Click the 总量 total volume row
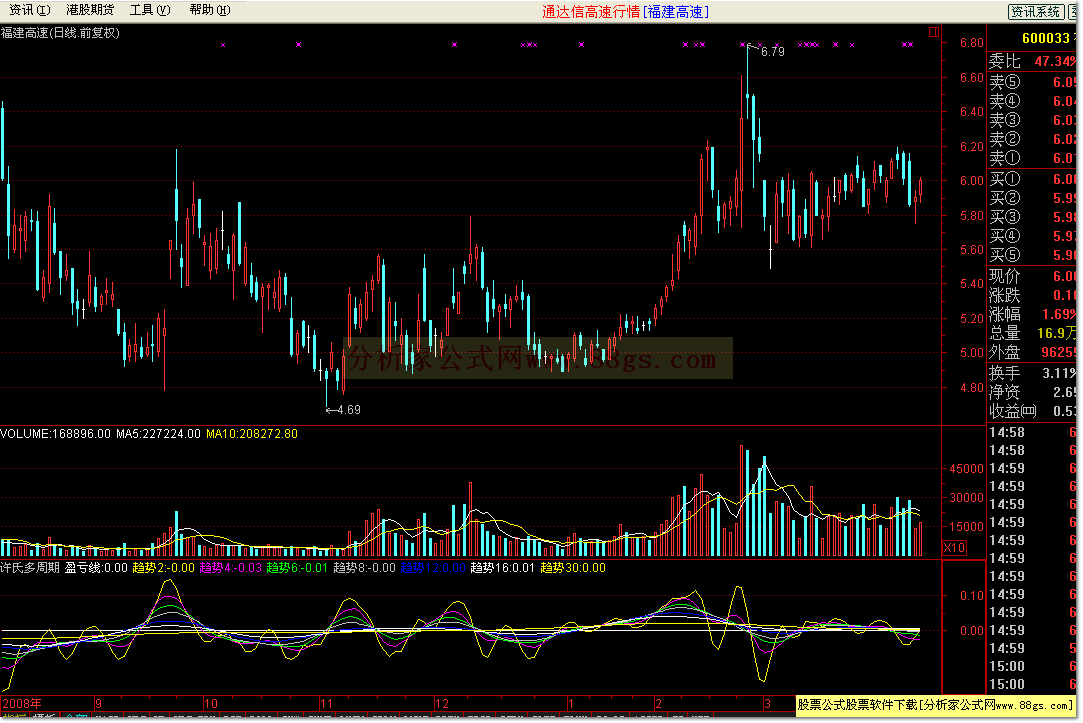This screenshot has width=1083, height=723. (x=1032, y=334)
